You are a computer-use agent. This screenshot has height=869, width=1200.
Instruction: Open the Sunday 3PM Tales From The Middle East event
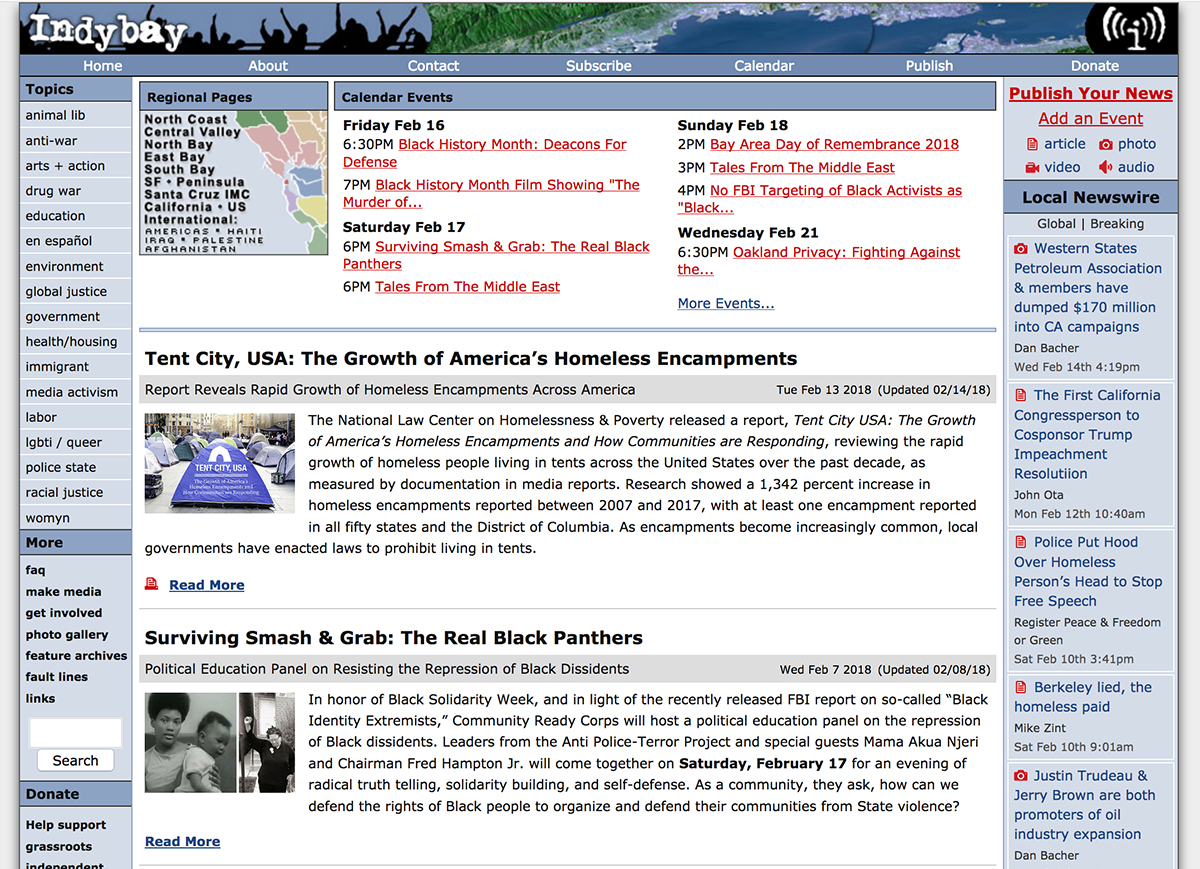802,167
